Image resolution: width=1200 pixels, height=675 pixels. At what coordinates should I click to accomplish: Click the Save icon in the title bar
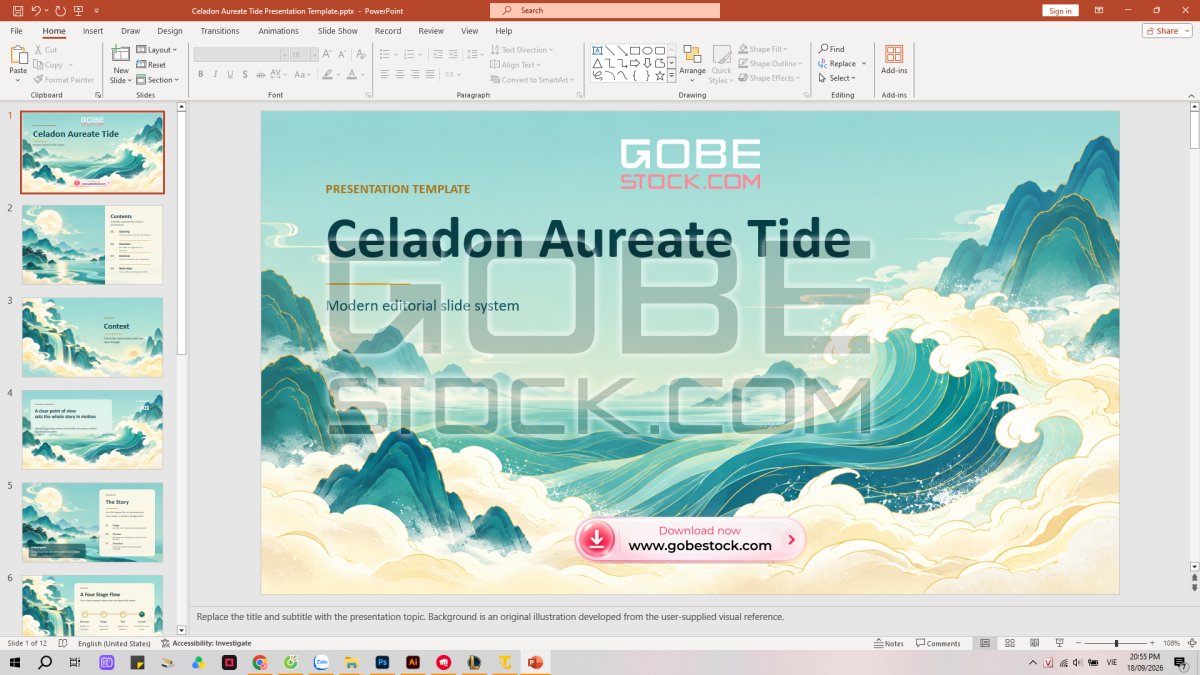[17, 10]
